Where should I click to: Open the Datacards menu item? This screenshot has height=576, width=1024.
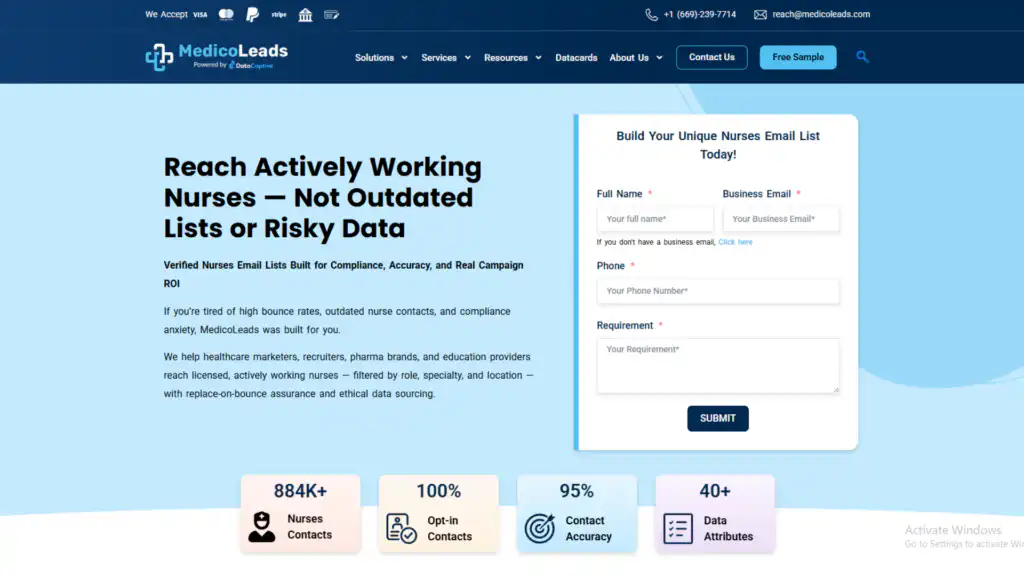point(576,57)
